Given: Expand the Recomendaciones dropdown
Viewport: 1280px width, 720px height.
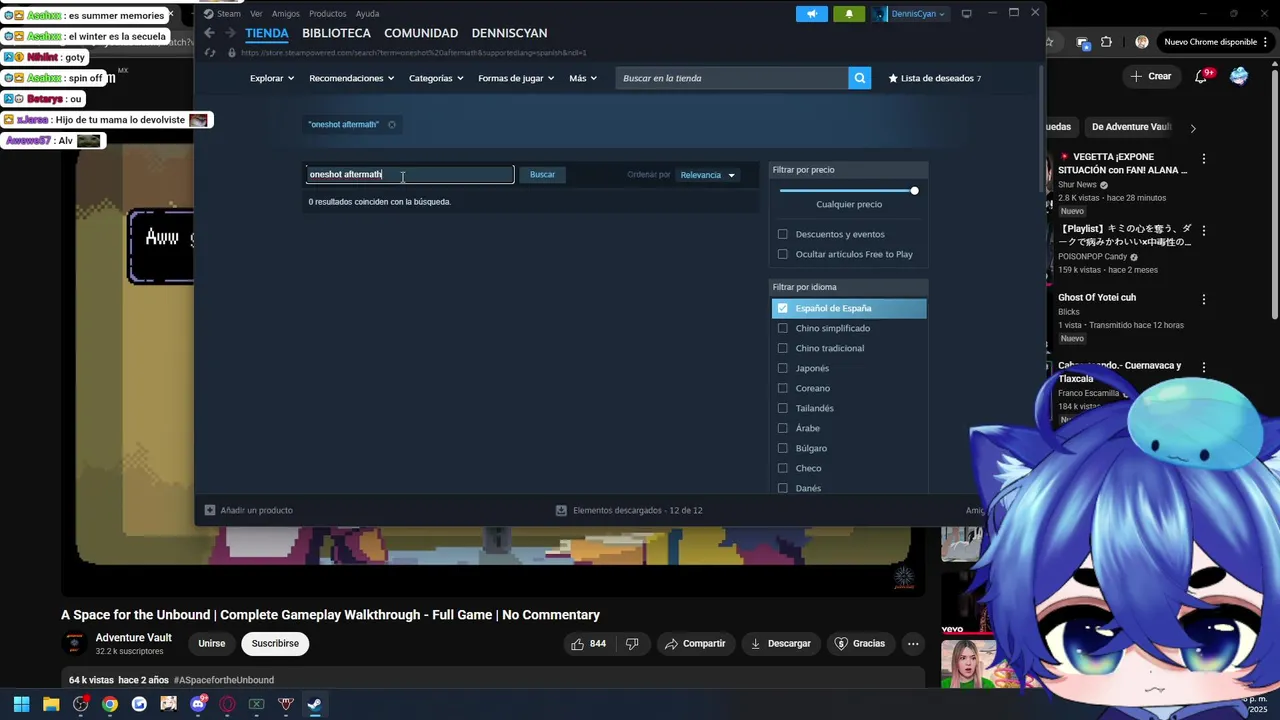Looking at the screenshot, I should (x=352, y=78).
